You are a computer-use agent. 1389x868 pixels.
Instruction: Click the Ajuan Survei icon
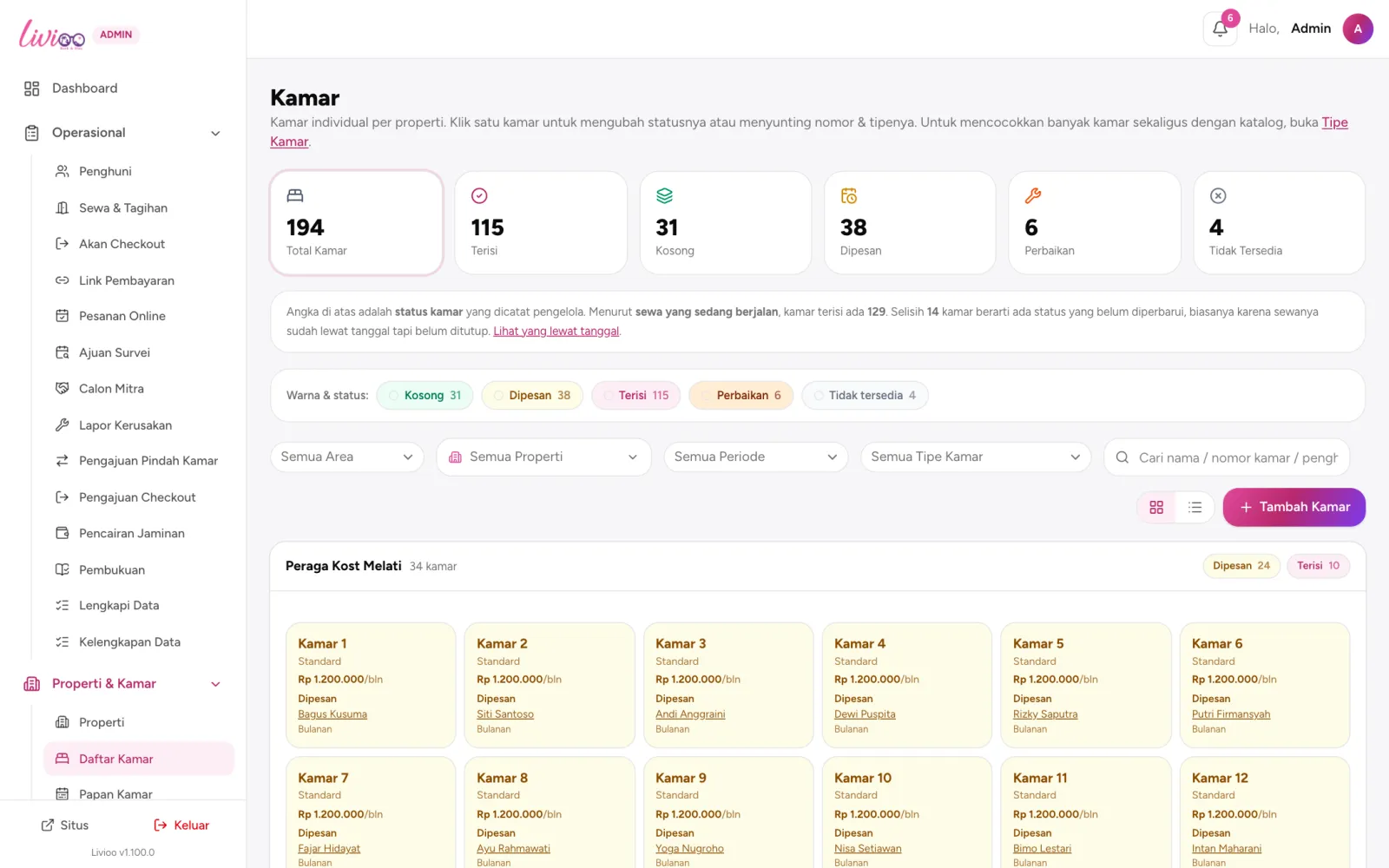(63, 352)
